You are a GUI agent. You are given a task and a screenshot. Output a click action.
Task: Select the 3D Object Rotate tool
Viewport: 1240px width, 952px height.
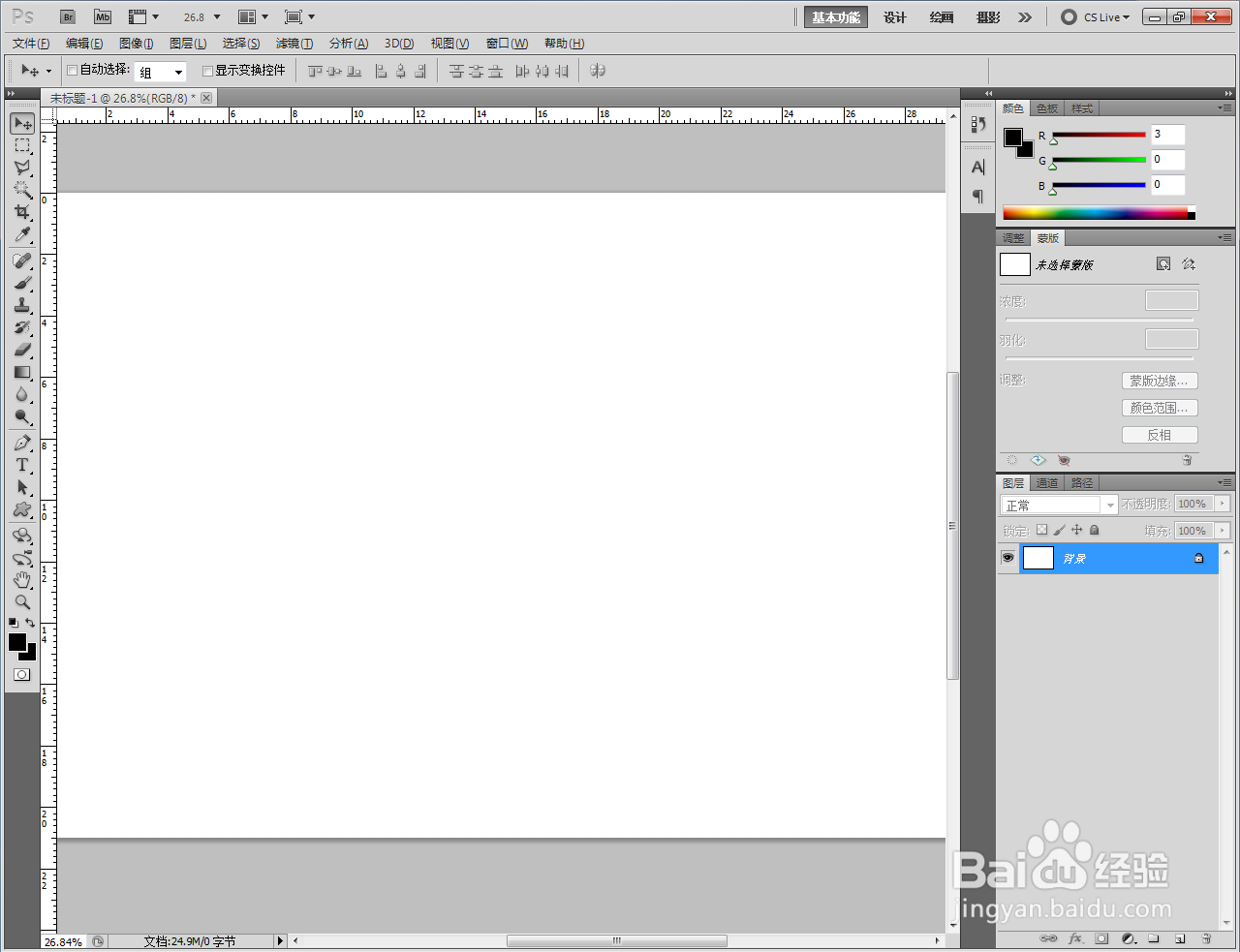click(x=22, y=536)
